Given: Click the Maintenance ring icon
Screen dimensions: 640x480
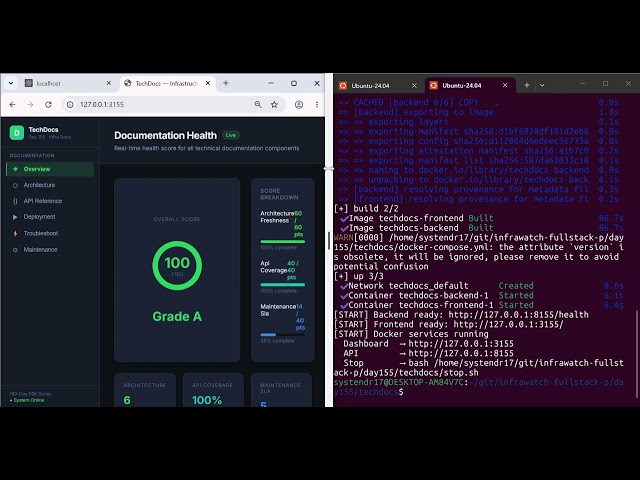Looking at the screenshot, I should pos(15,250).
